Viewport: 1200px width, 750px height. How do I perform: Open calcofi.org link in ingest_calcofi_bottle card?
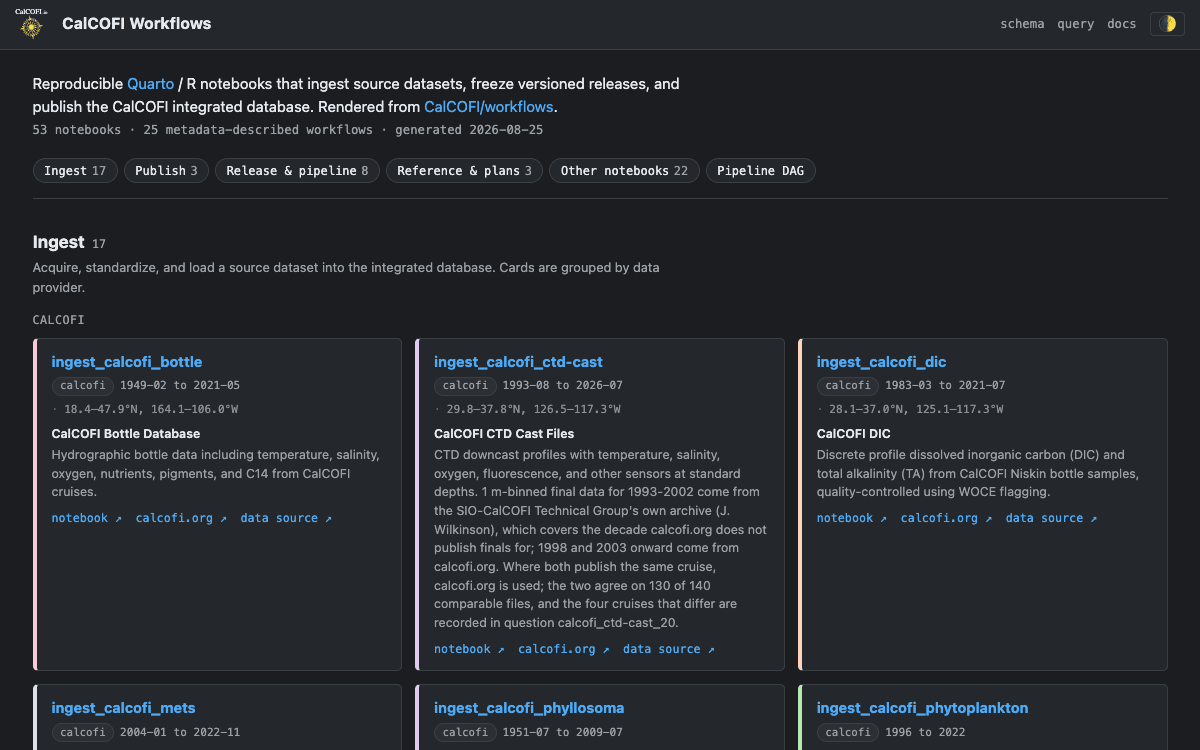tap(181, 518)
